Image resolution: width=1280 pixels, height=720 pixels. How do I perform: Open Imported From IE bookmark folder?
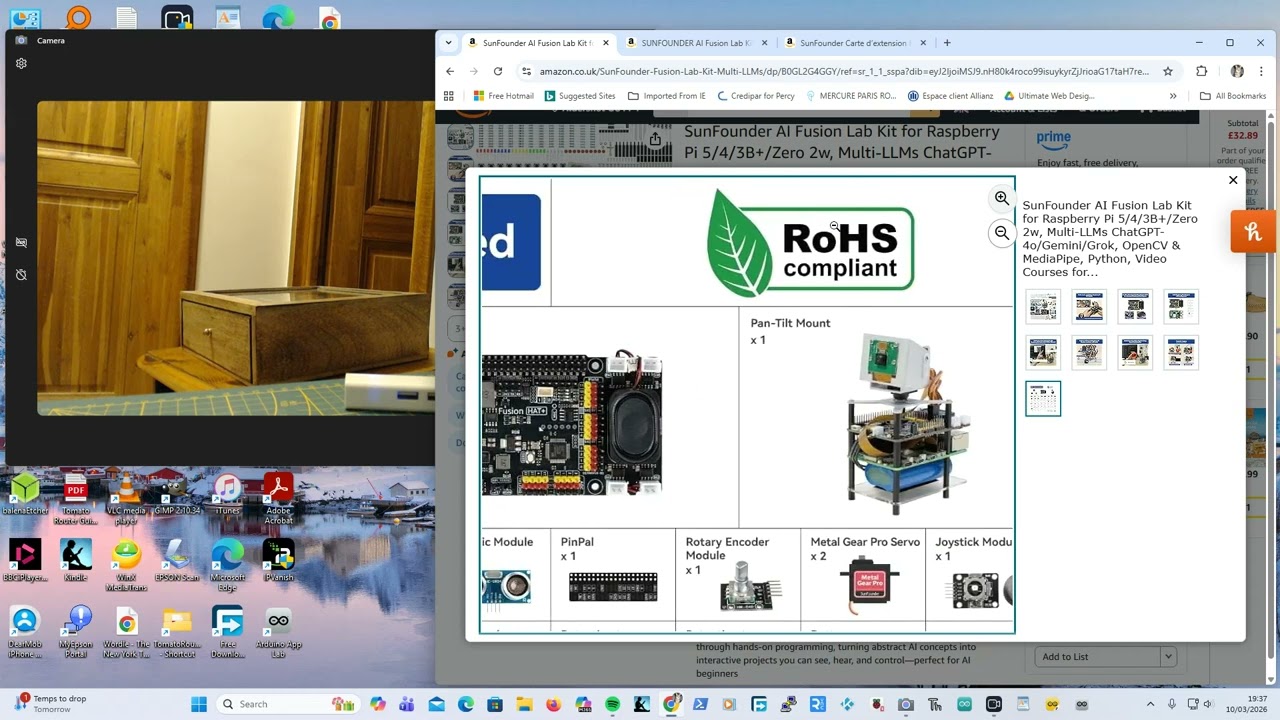[667, 96]
